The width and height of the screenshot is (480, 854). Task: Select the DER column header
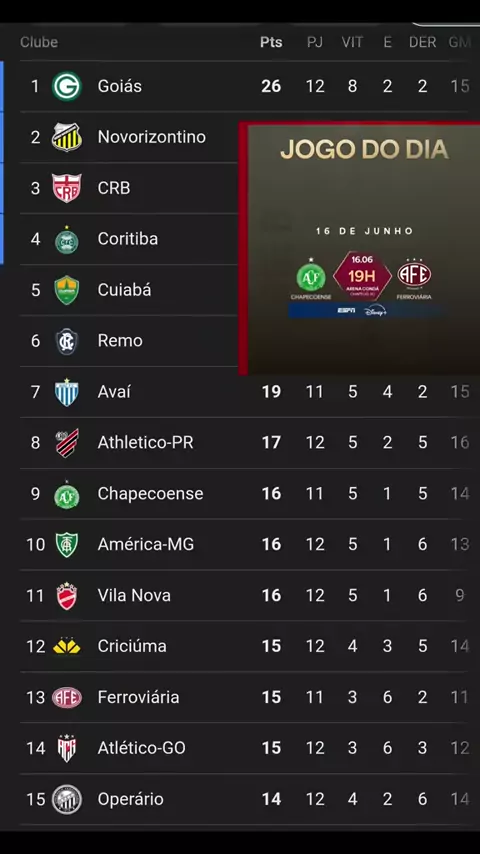[422, 42]
